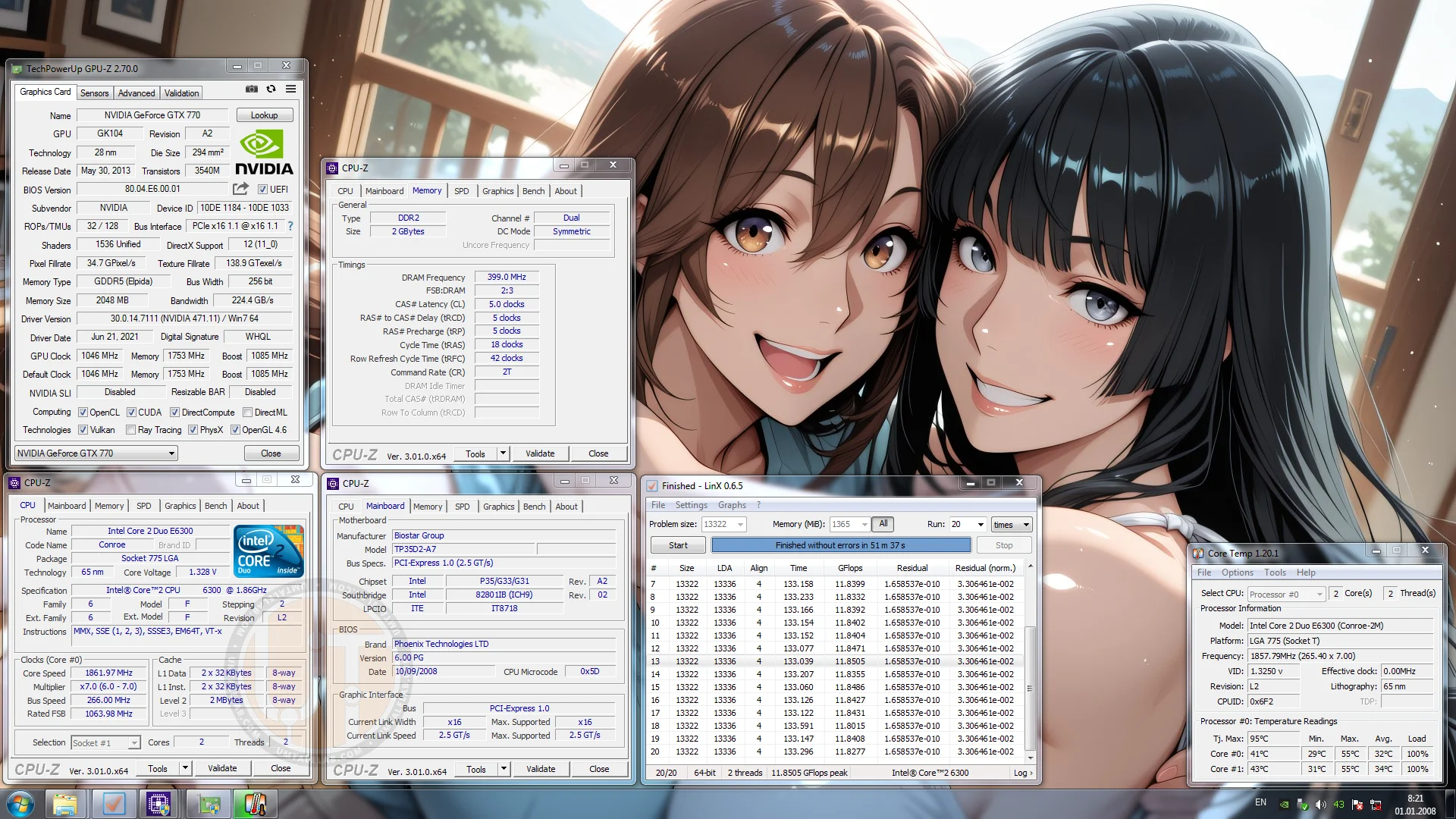
Task: Click the LinX finished progress bar
Action: pos(840,545)
